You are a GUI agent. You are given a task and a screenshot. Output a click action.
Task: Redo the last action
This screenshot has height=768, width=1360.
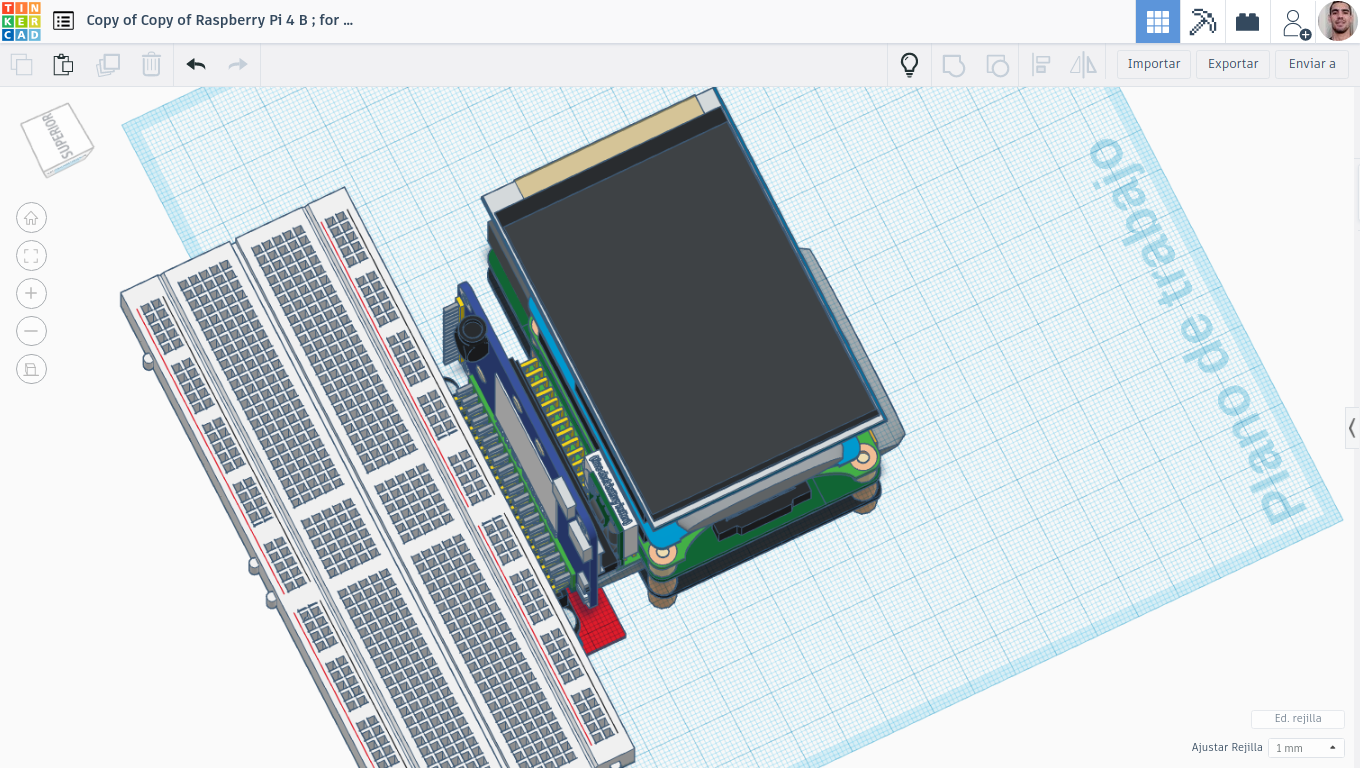[238, 65]
